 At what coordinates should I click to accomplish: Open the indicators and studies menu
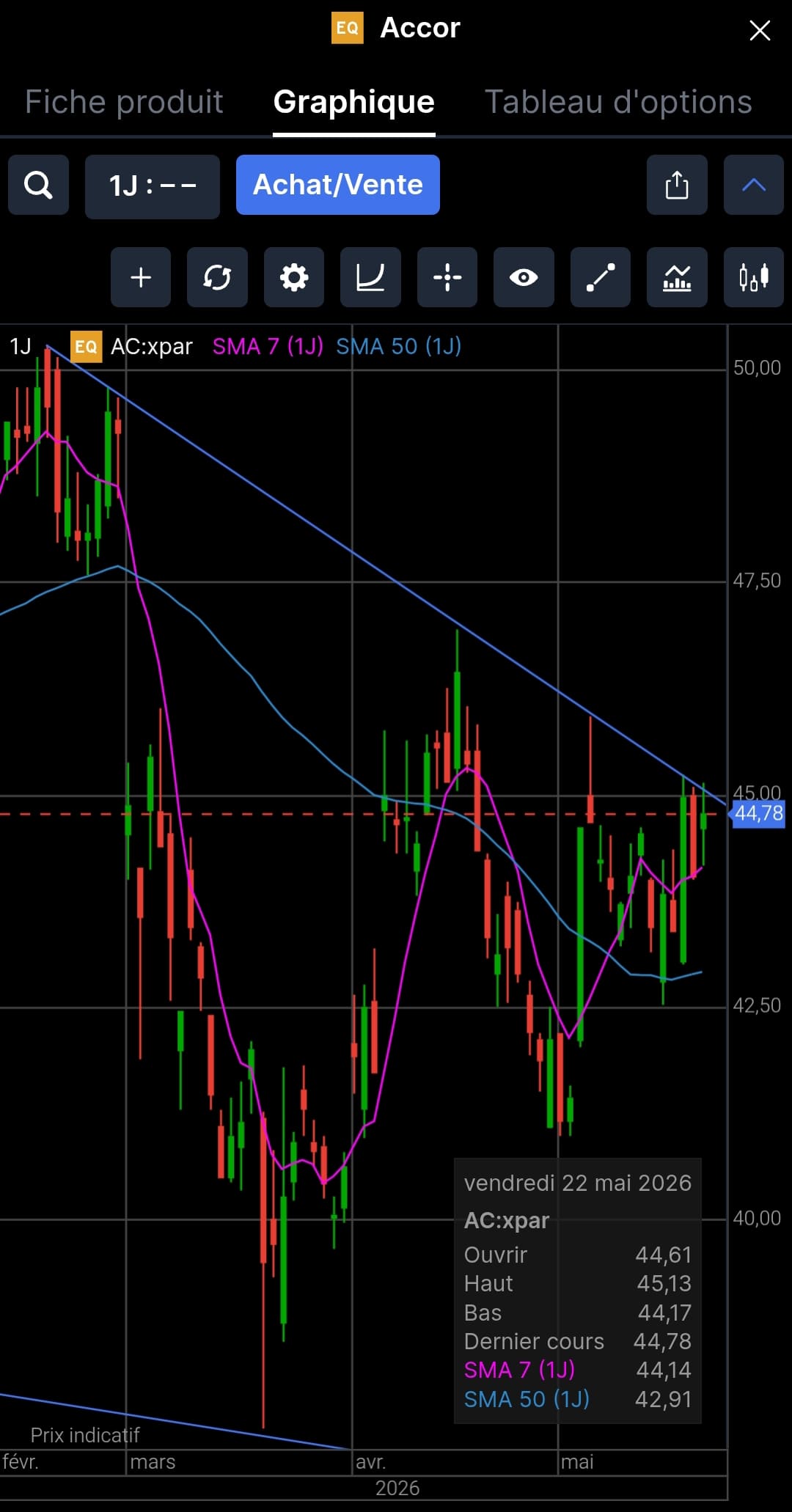coord(677,277)
